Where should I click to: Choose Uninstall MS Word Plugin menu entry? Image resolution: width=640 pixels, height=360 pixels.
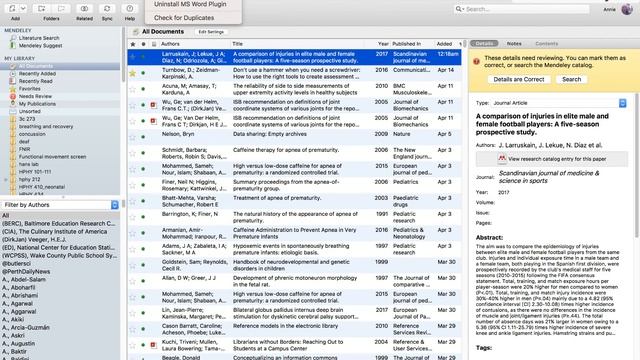190,4
